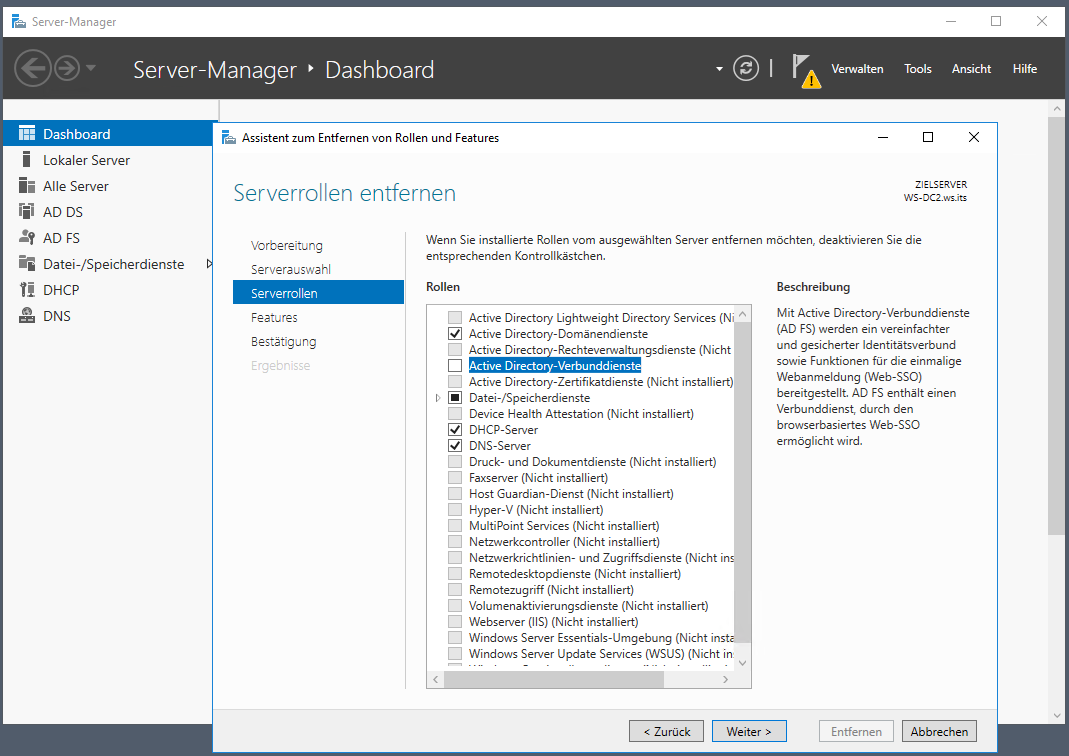Open the notifications flag with warning
This screenshot has height=756, width=1069.
pyautogui.click(x=806, y=71)
